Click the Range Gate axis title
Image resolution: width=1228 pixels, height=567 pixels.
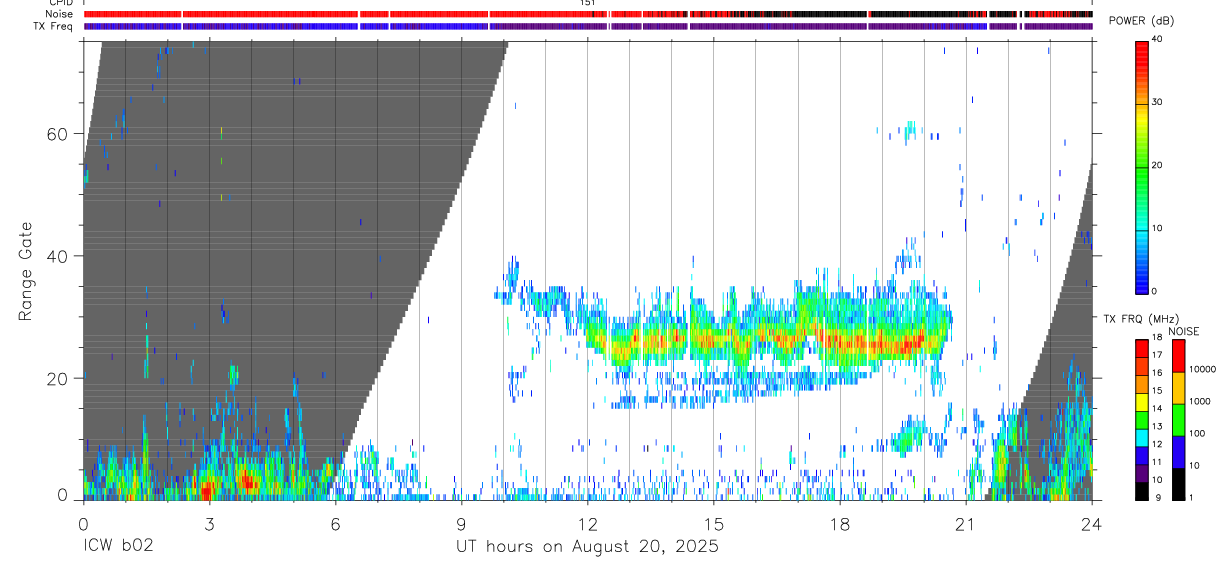click(27, 272)
